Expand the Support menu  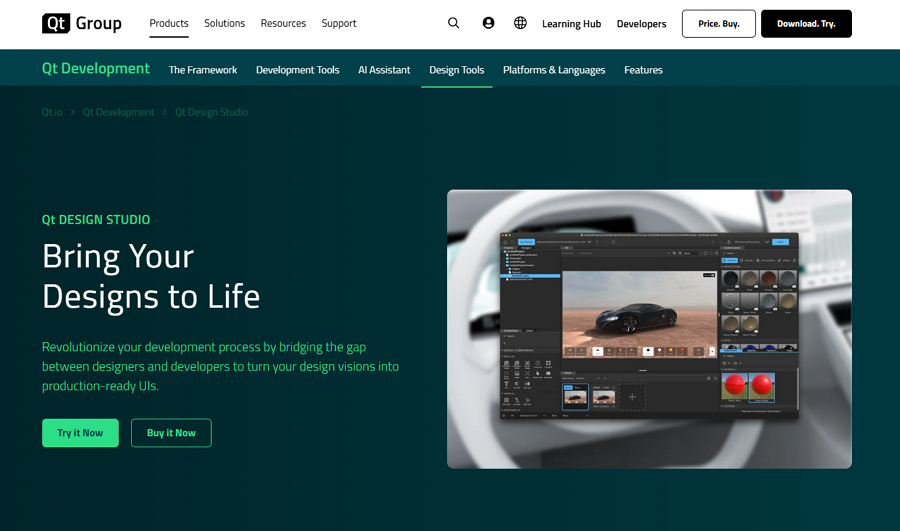(339, 23)
